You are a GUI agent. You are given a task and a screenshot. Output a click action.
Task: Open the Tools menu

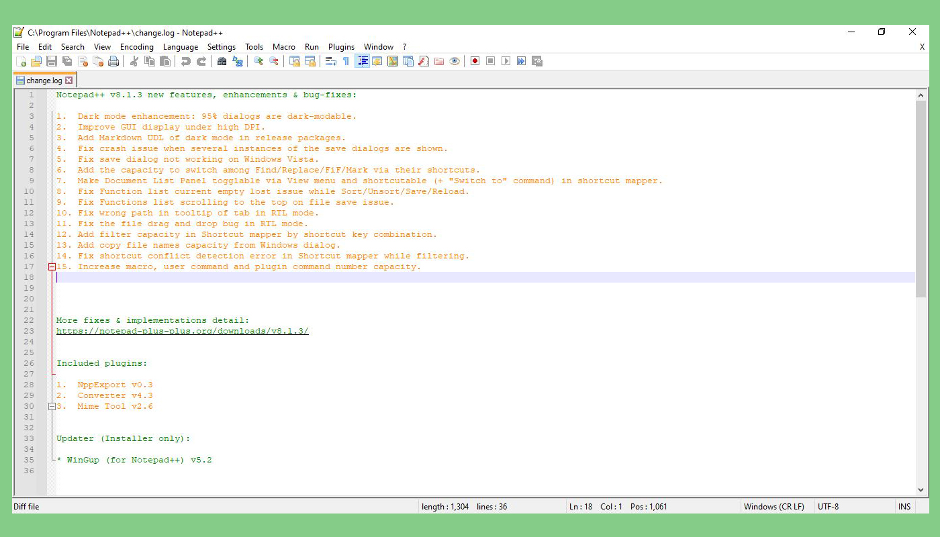coord(254,47)
